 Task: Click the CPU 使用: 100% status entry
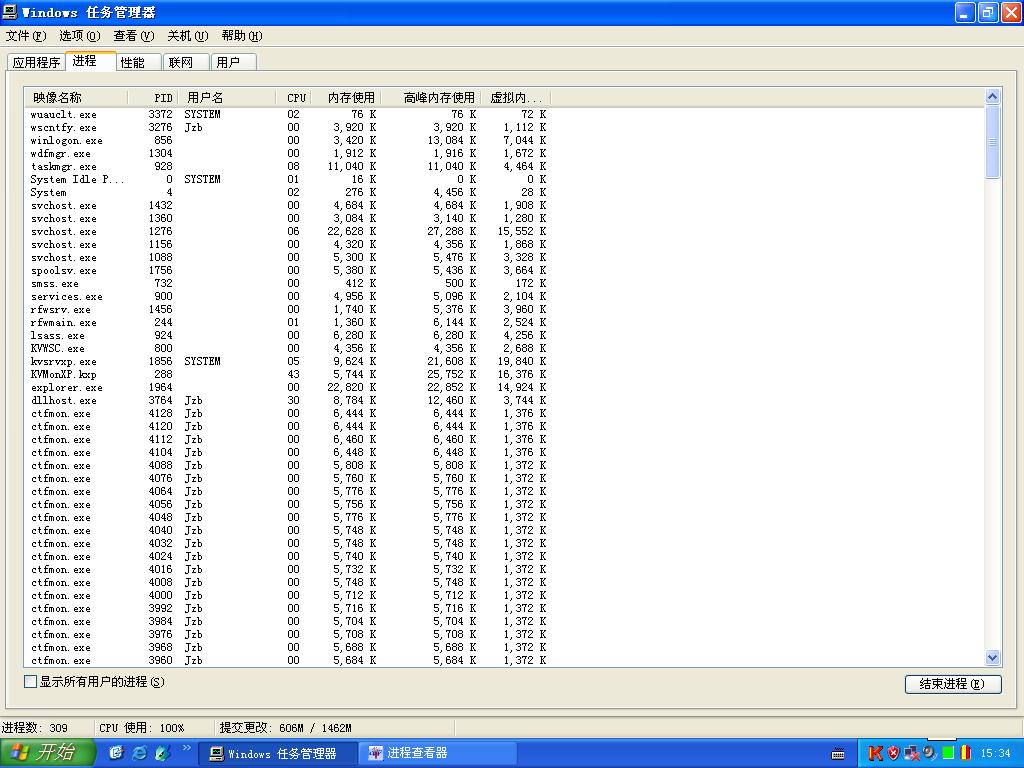click(142, 728)
